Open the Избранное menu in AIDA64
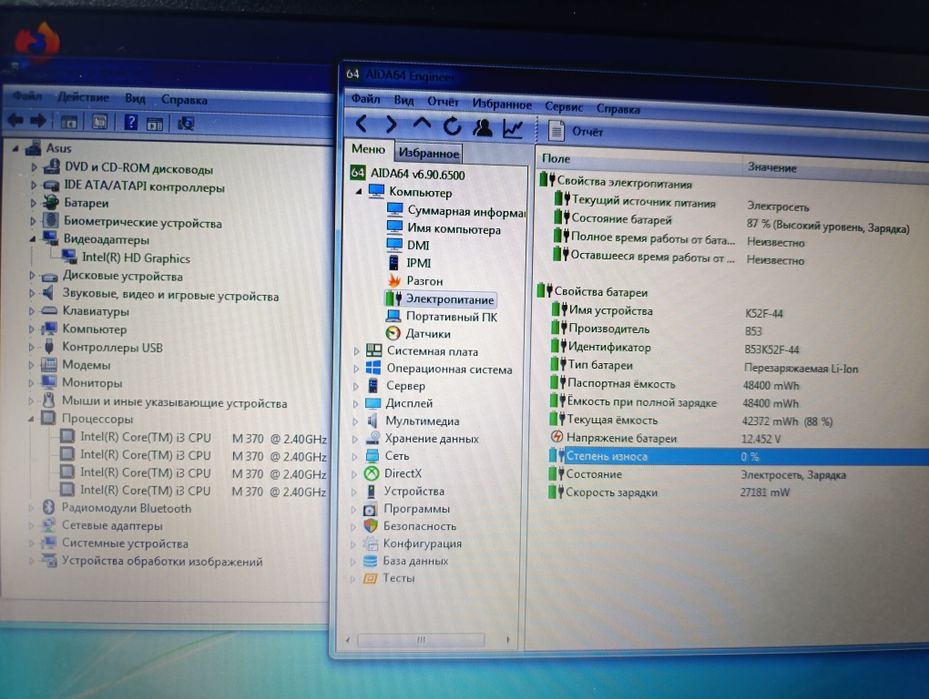The width and height of the screenshot is (929, 699). pyautogui.click(x=502, y=104)
